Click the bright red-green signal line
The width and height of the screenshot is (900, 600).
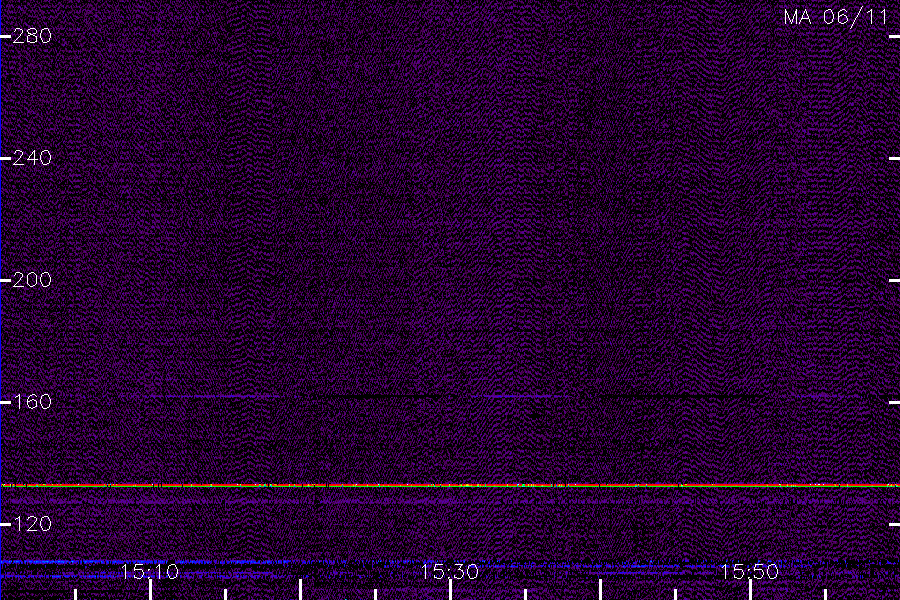[x=450, y=486]
